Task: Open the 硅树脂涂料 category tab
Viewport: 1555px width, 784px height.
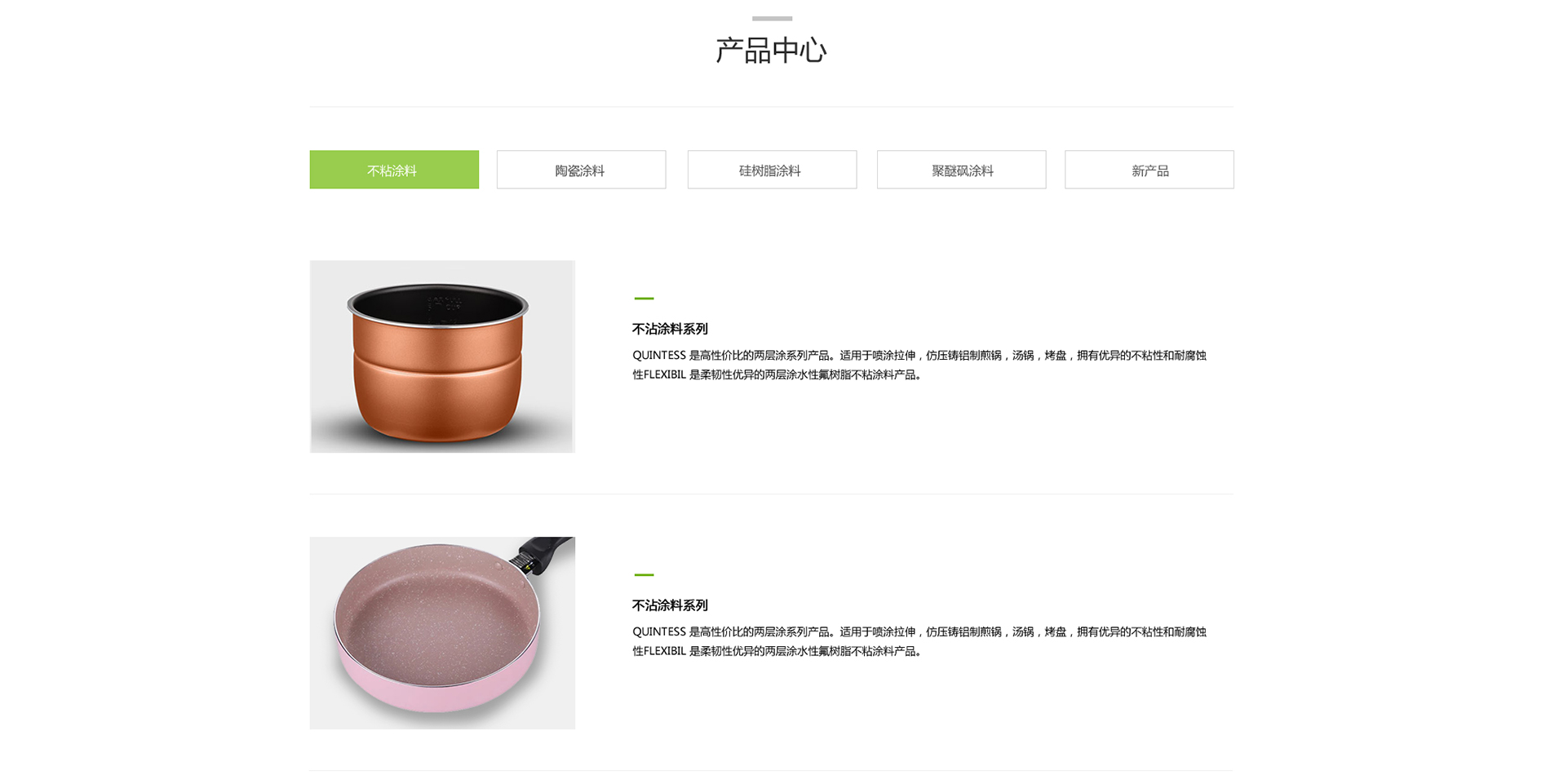Action: tap(772, 170)
